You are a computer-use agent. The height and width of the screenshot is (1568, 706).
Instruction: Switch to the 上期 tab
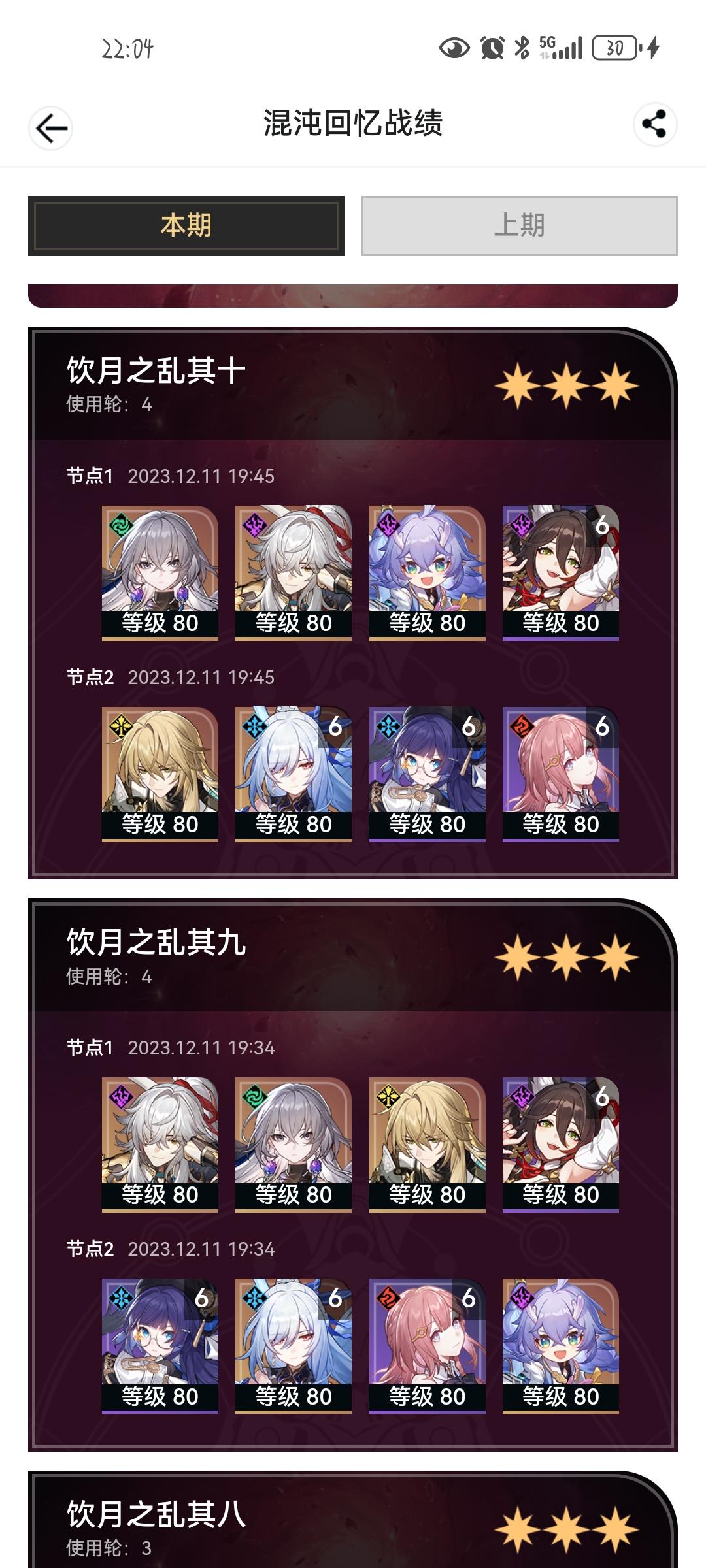pyautogui.click(x=520, y=225)
